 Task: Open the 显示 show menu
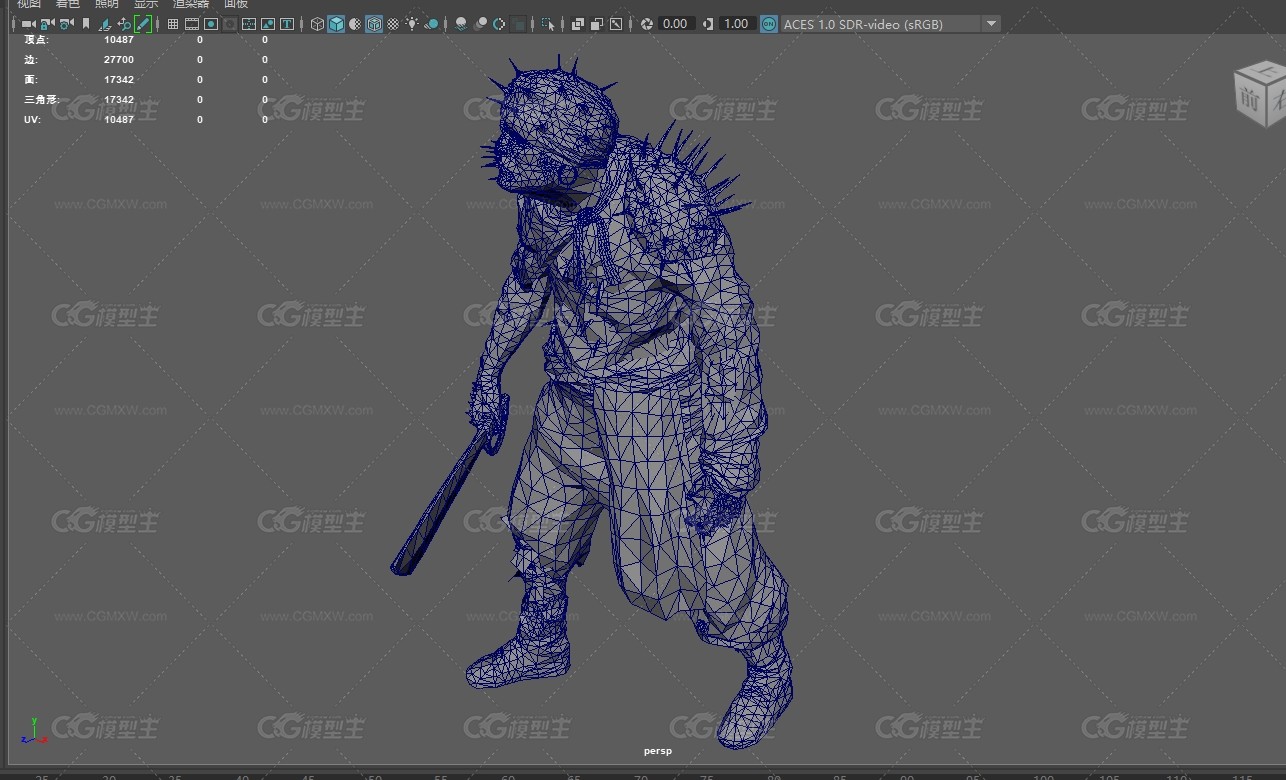(146, 4)
